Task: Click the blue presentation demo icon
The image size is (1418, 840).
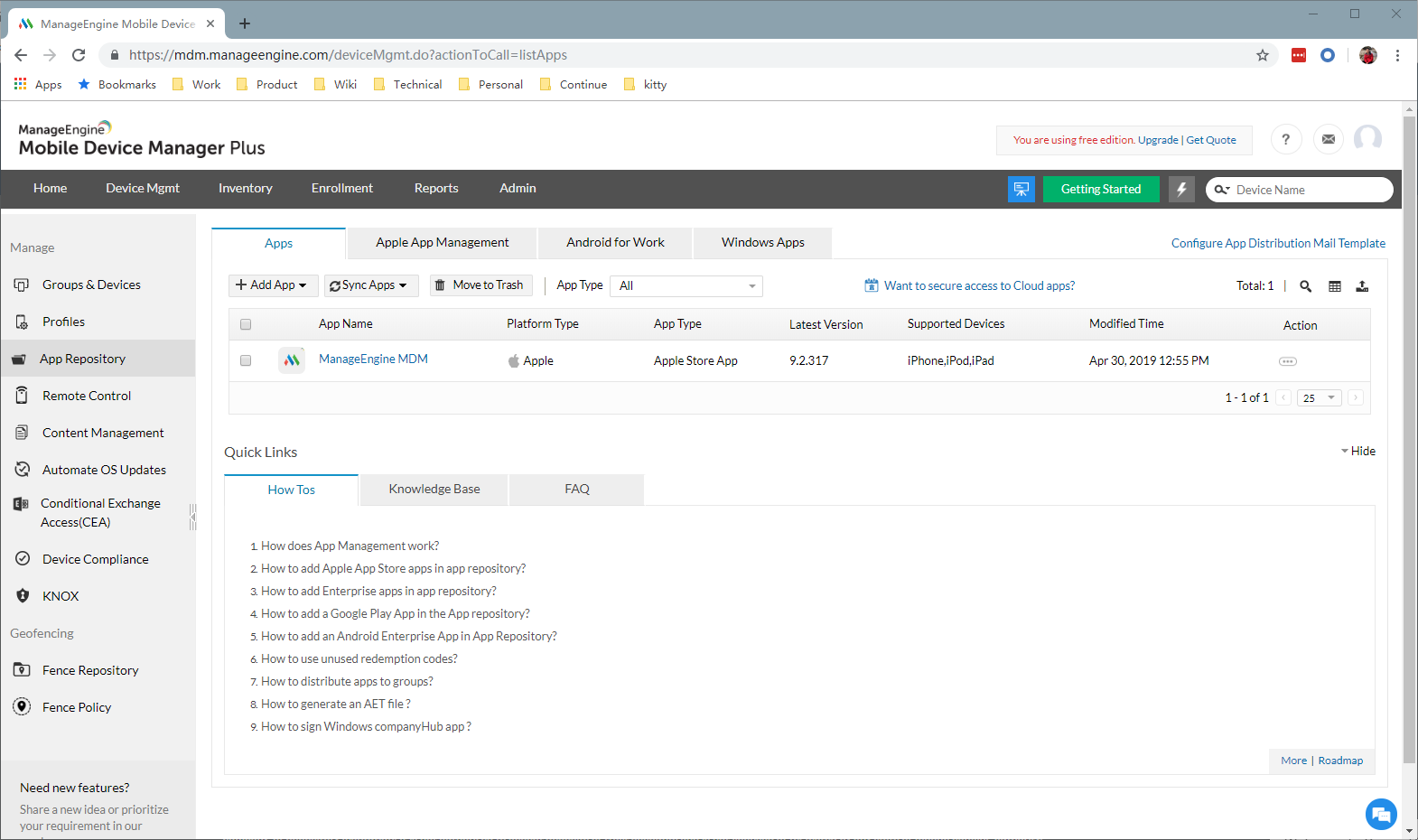Action: tap(1022, 189)
